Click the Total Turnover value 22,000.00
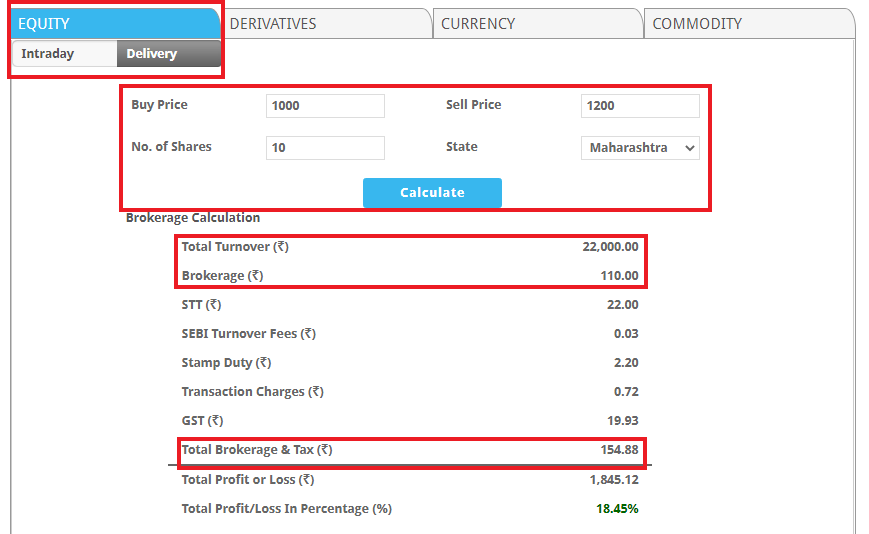The image size is (869, 534). (x=609, y=247)
